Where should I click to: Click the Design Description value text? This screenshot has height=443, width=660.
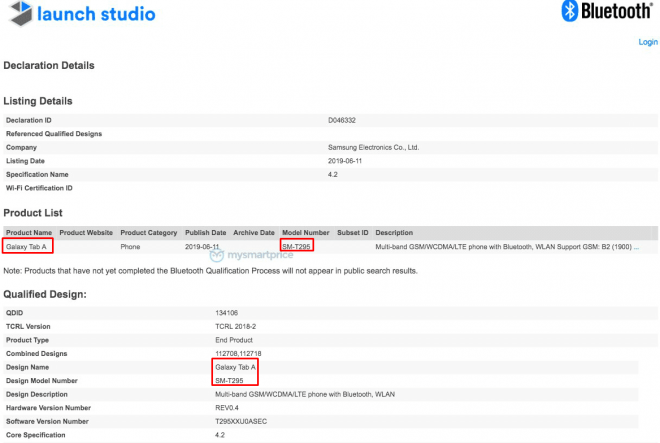[305, 394]
